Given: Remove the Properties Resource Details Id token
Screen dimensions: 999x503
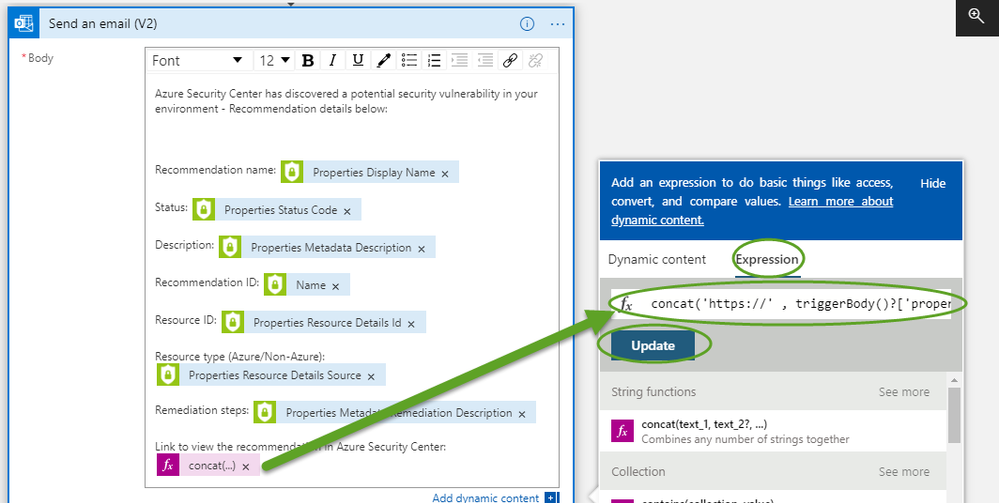Looking at the screenshot, I should click(x=411, y=324).
